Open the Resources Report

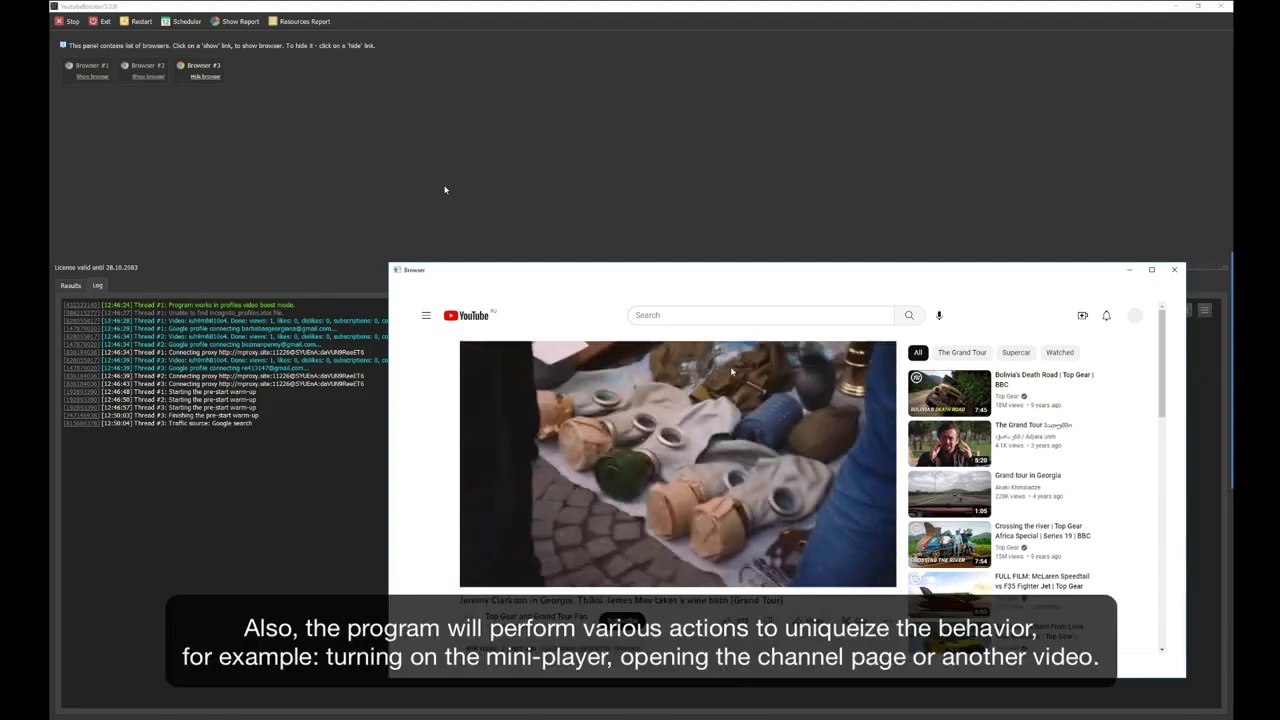pos(299,21)
